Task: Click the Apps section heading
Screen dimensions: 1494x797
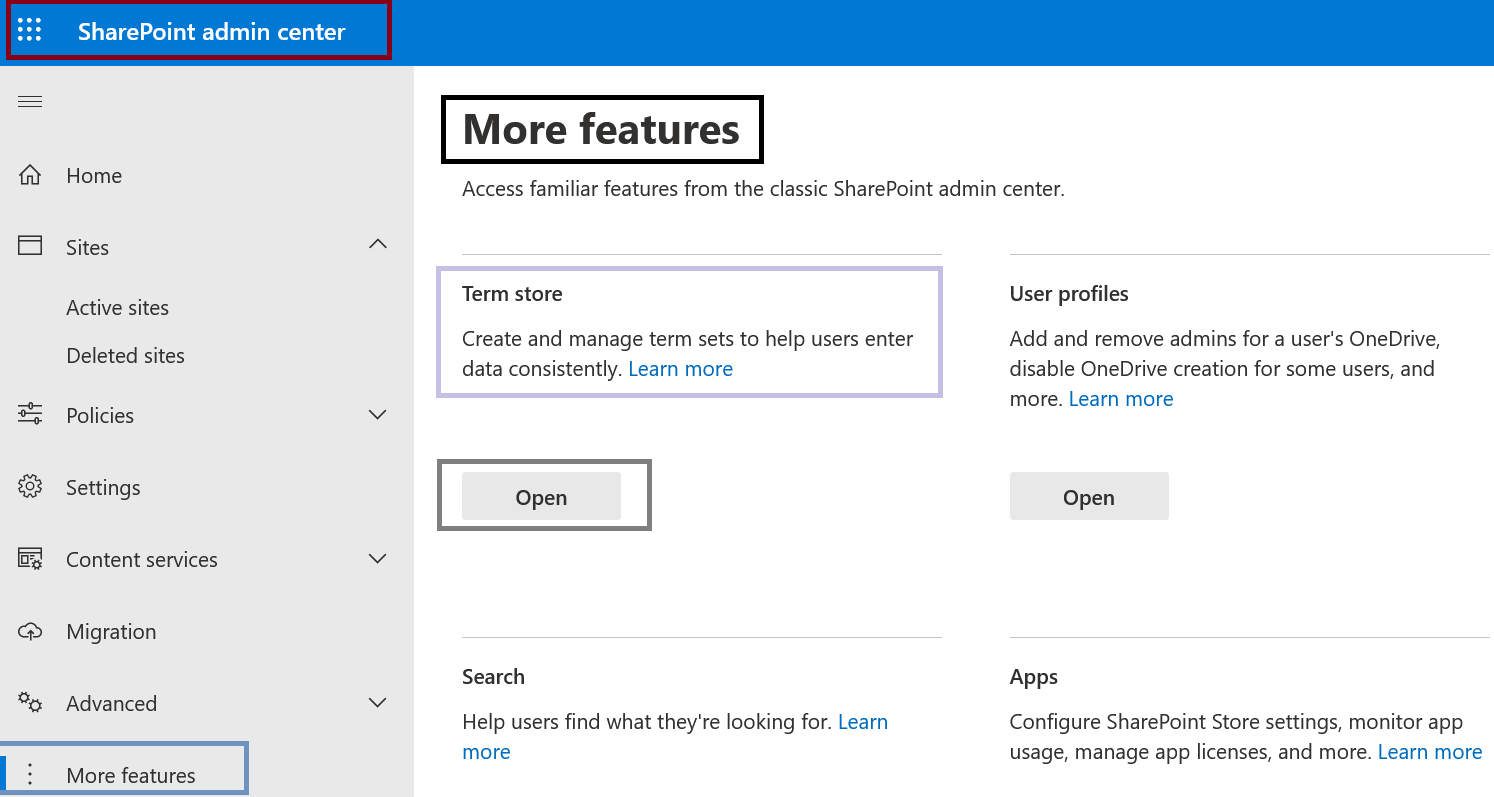Action: coord(1034,678)
